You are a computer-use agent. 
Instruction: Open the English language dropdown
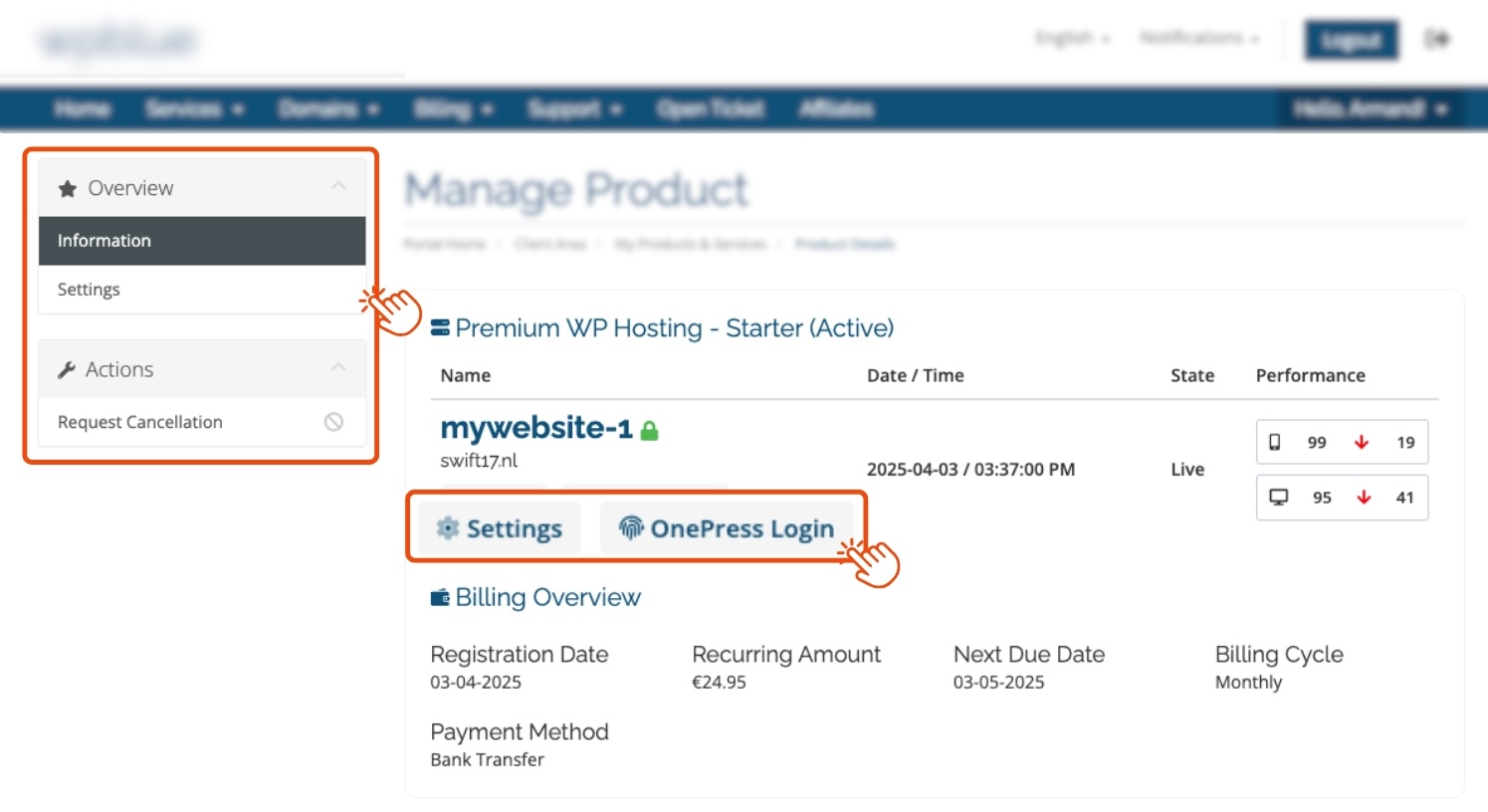1072,38
